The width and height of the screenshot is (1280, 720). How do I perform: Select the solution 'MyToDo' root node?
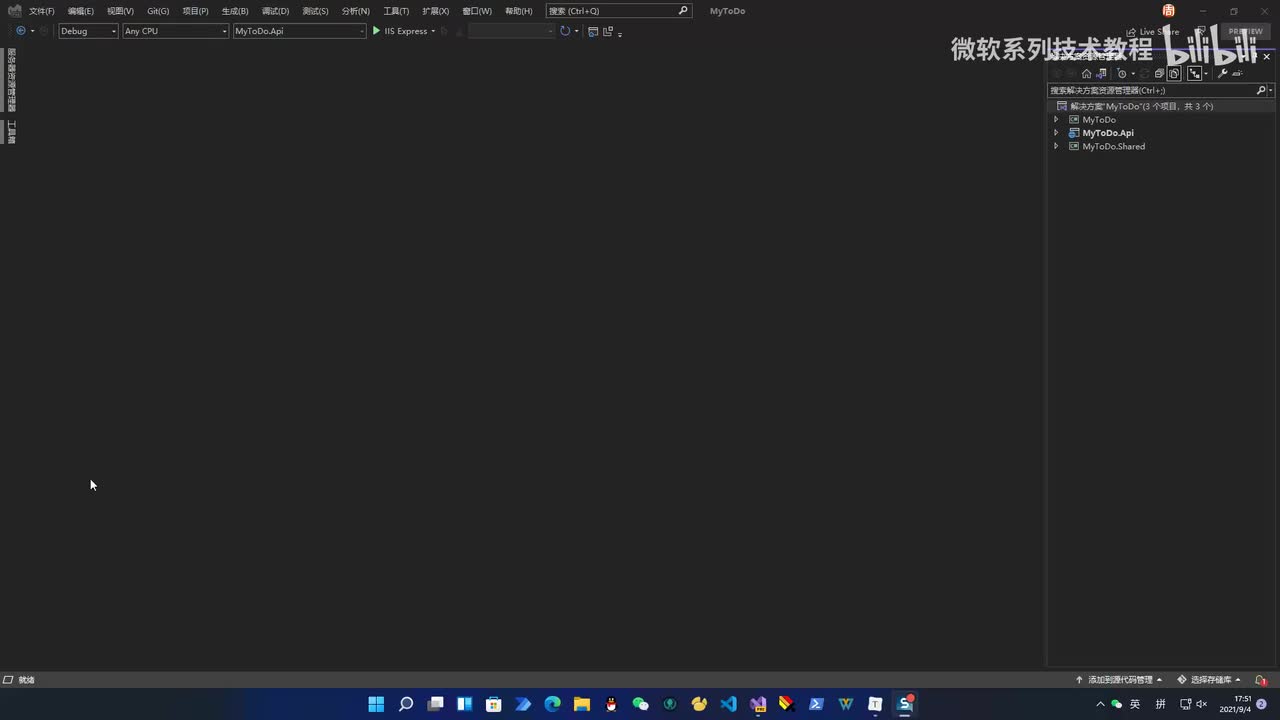click(1141, 106)
